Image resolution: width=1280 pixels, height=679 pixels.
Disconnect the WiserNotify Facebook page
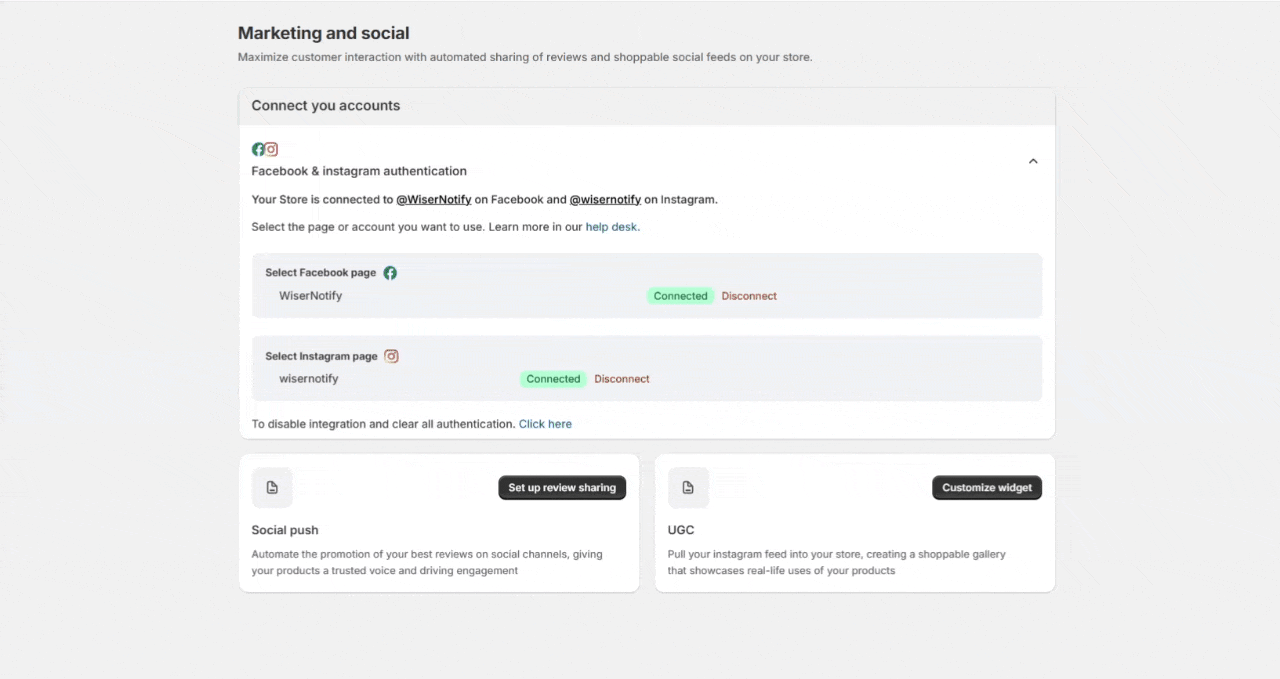point(749,296)
